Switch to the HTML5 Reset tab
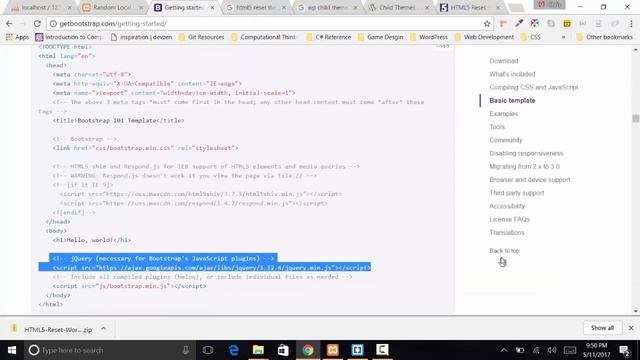Viewport: 640px width, 360px height. click(468, 7)
